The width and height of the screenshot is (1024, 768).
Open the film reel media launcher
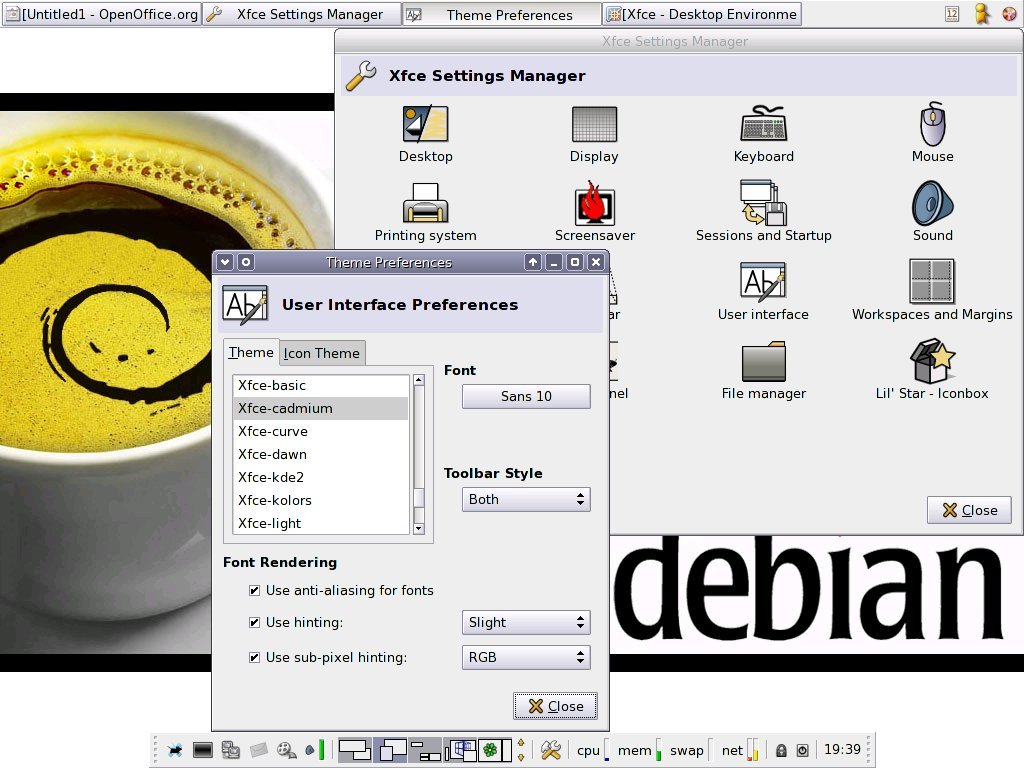[286, 750]
